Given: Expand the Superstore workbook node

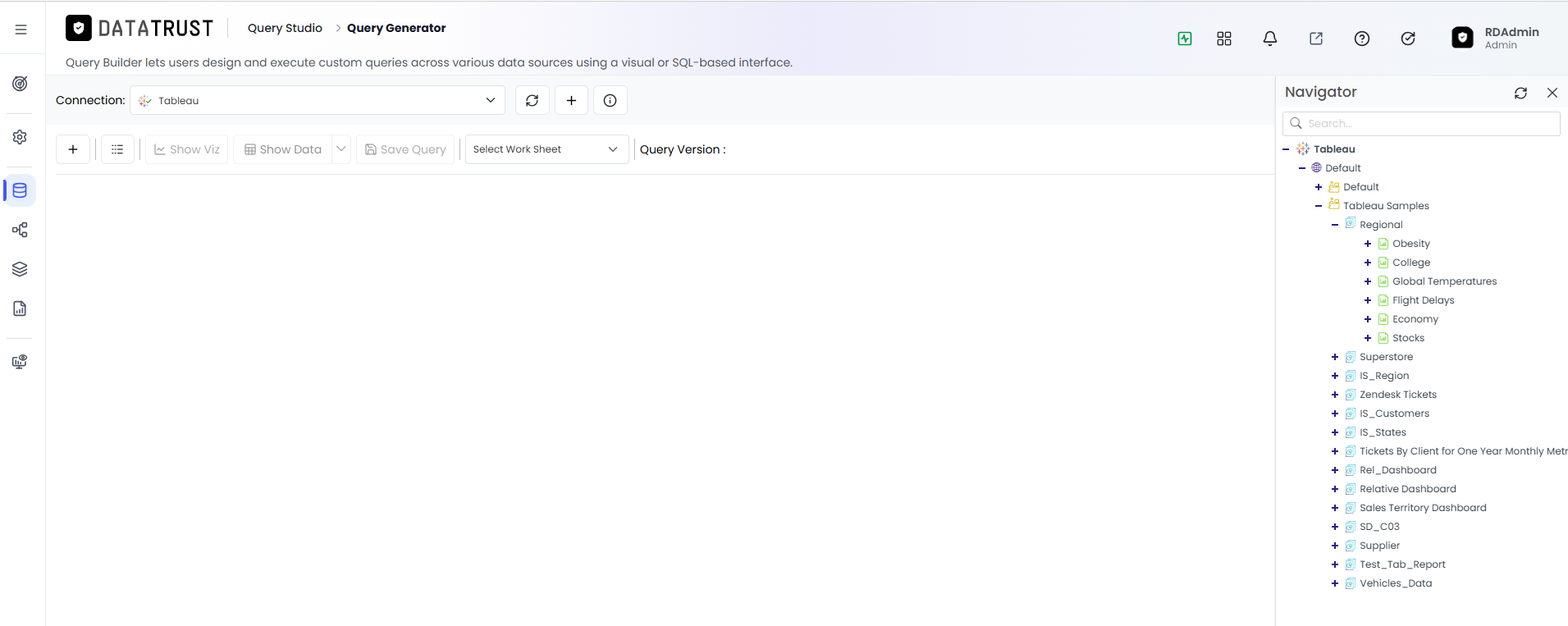Looking at the screenshot, I should pos(1335,357).
